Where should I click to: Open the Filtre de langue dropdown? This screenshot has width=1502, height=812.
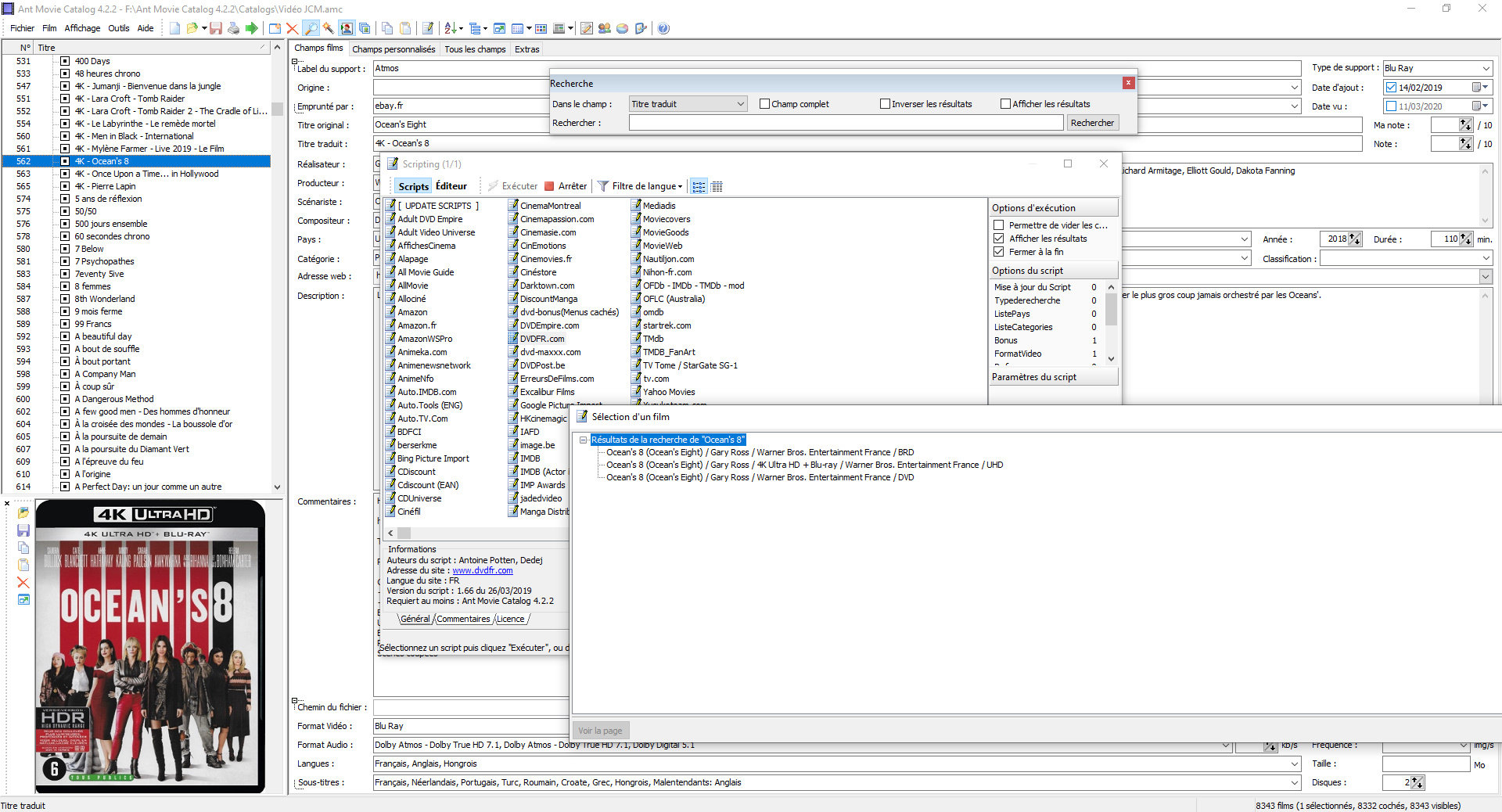point(640,186)
